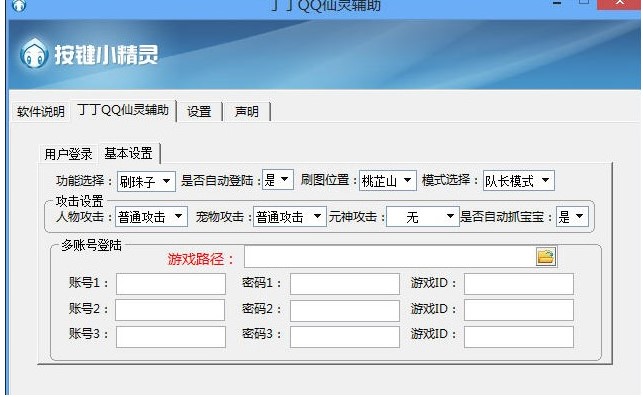Viewport: 643px width, 397px height.
Task: Click the 账号3 label
Action: (89, 334)
